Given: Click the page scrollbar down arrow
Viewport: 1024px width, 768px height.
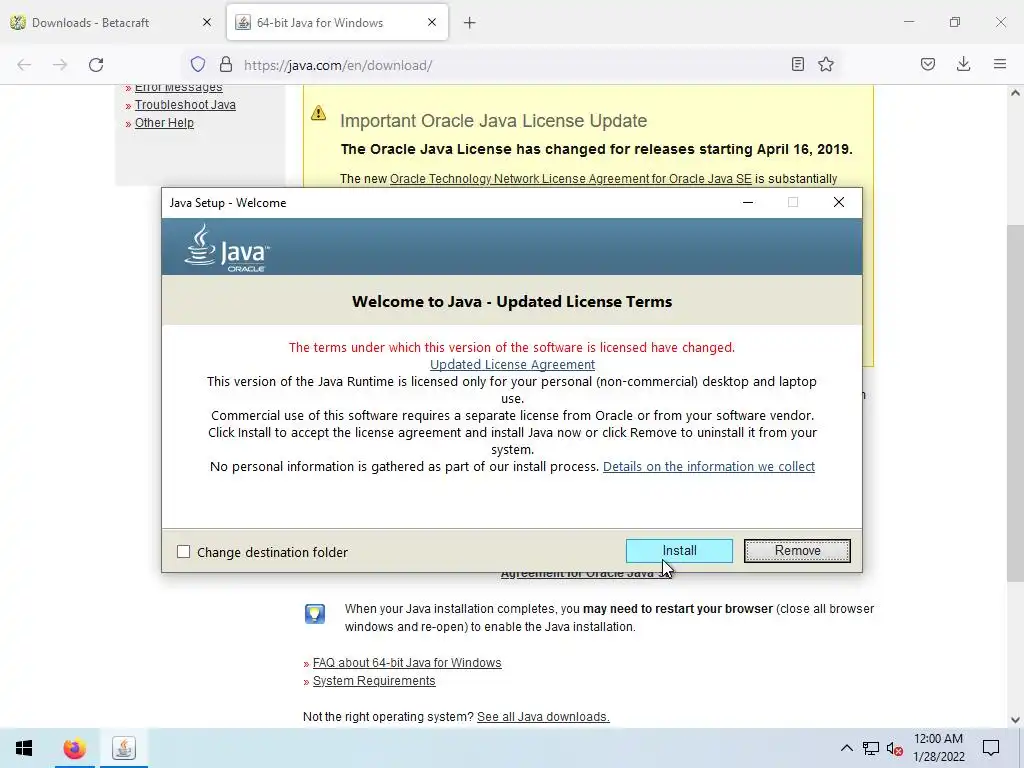Looking at the screenshot, I should 1015,720.
